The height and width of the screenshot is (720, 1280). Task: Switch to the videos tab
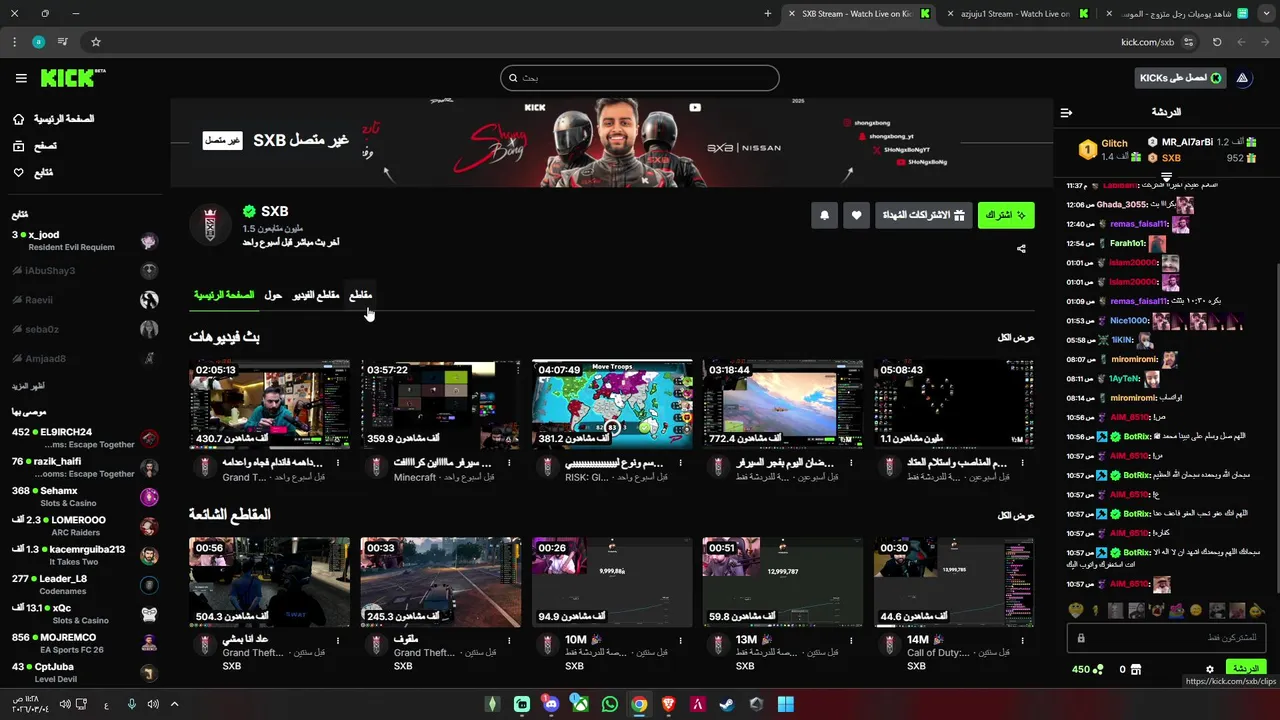(x=316, y=295)
